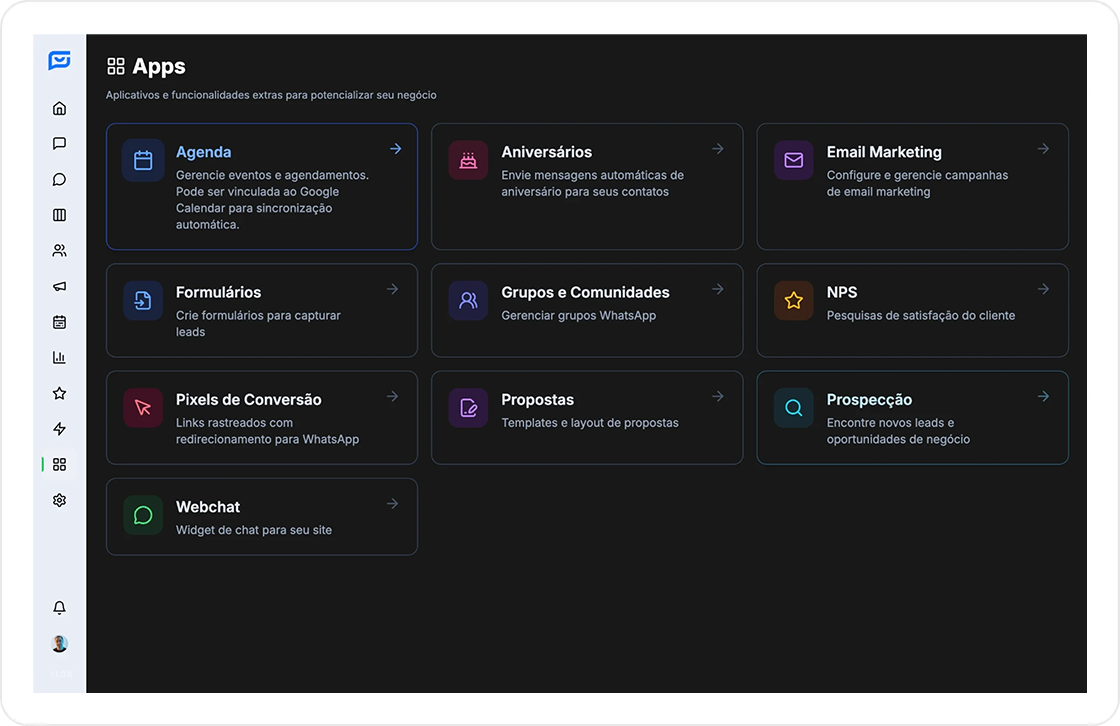Open the notifications bell icon
Screen dimensions: 1120x726
pos(59,608)
